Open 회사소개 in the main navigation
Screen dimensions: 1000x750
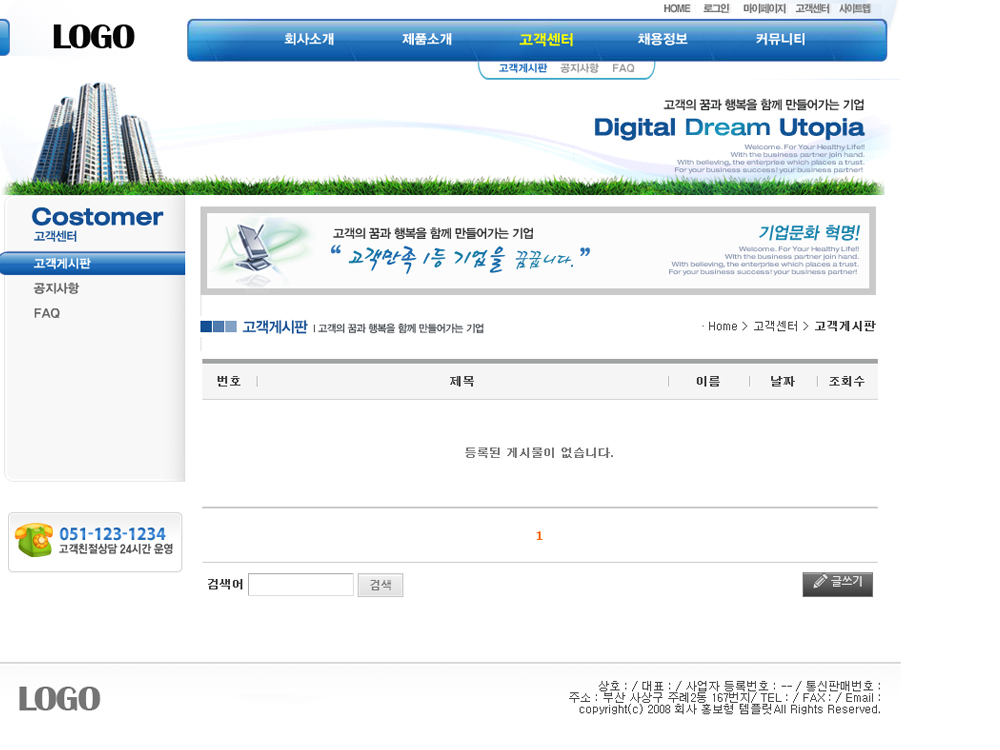coord(309,40)
